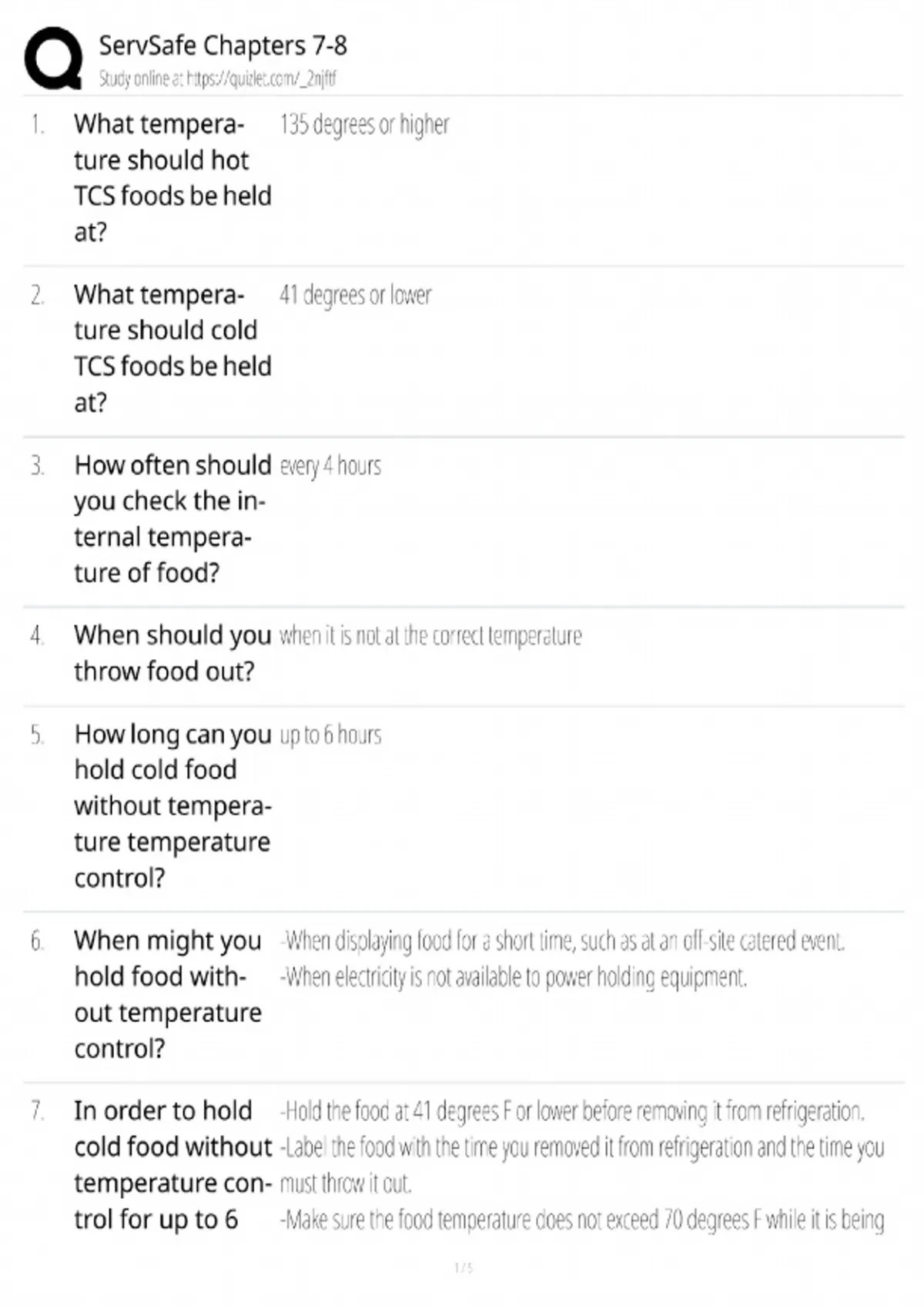Click the answer 'every 4 hours'
The image size is (924, 1309).
[x=330, y=466]
